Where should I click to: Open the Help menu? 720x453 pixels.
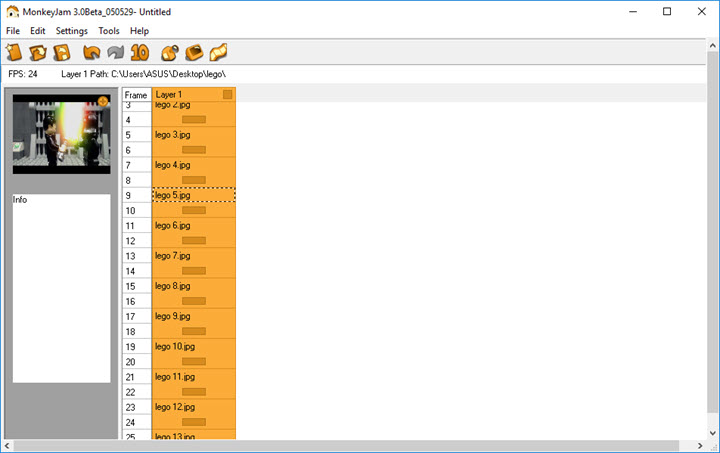[139, 31]
